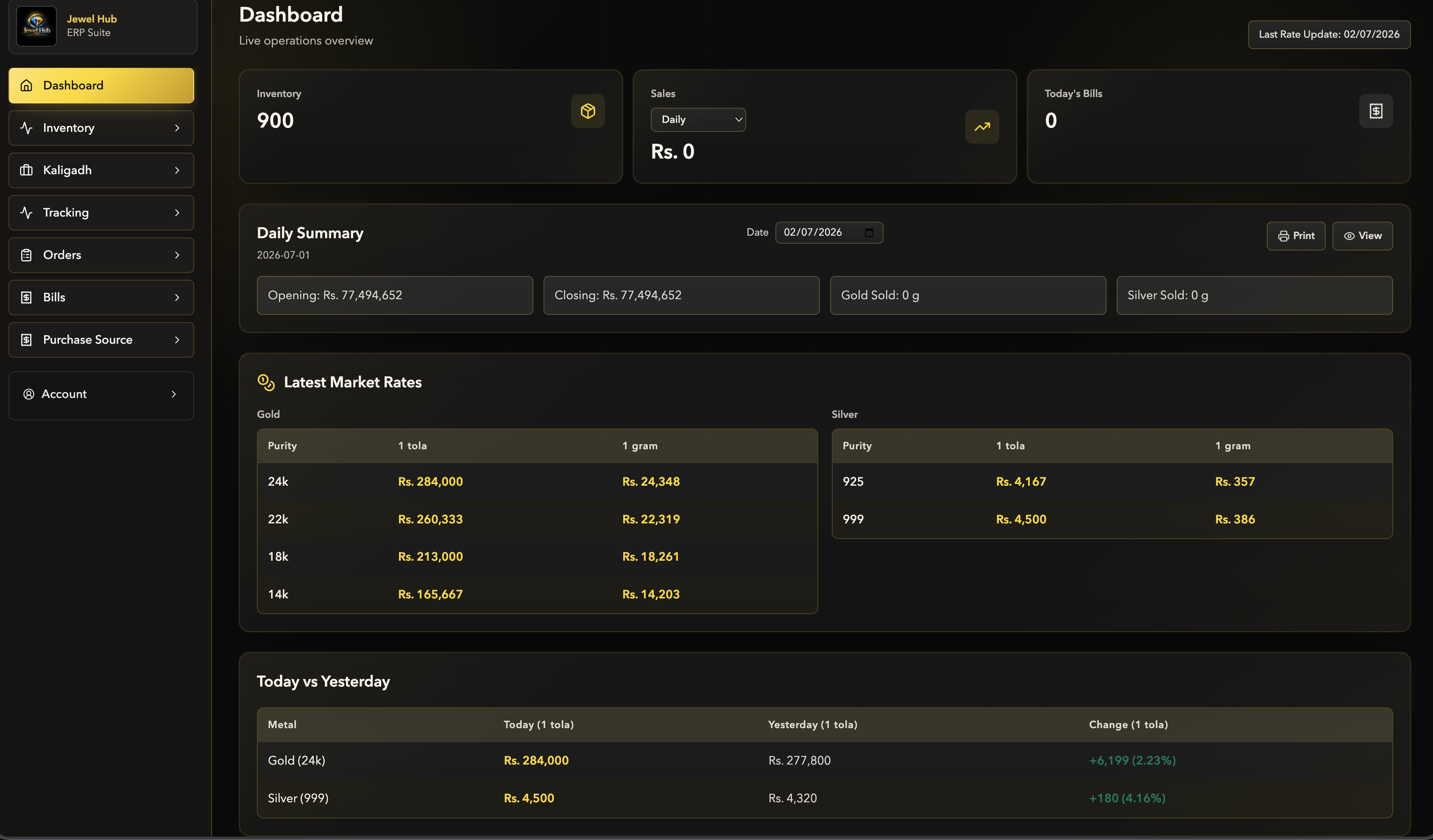Click the 925 silver gram rate Rs. 357
Screen dimensions: 1433x840
point(1235,481)
